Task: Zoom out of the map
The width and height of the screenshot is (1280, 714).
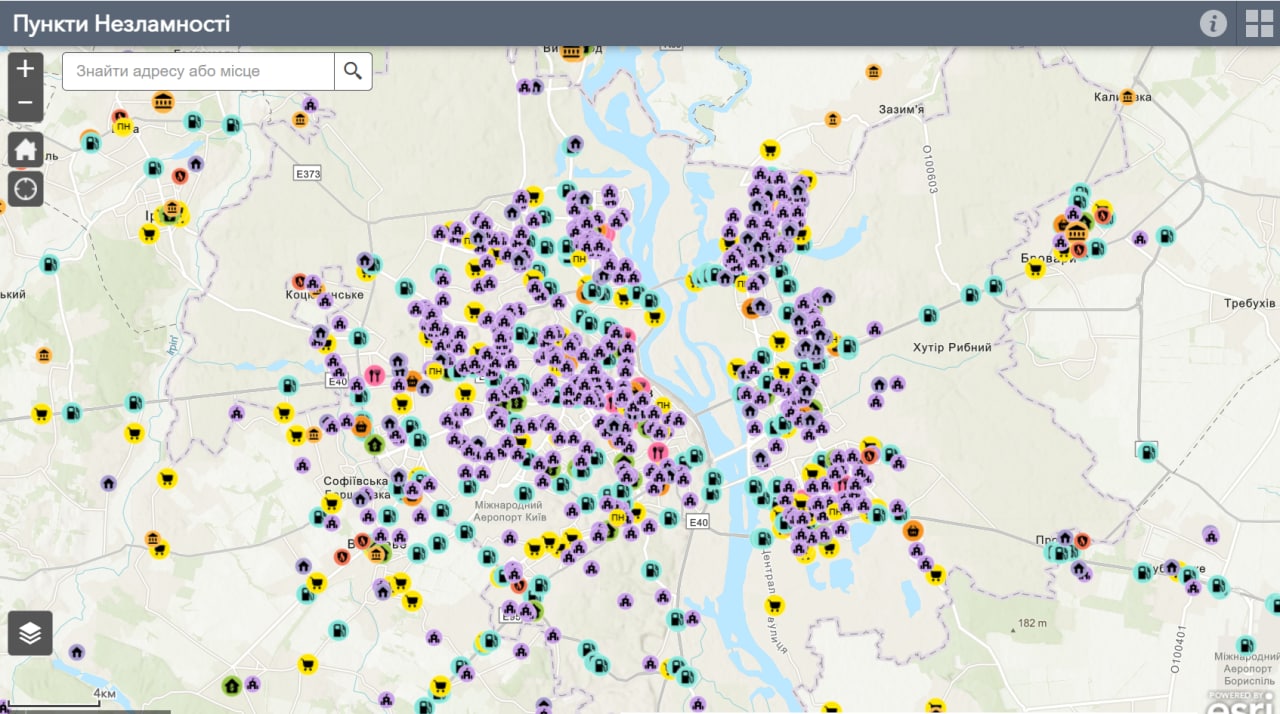Action: tap(26, 103)
